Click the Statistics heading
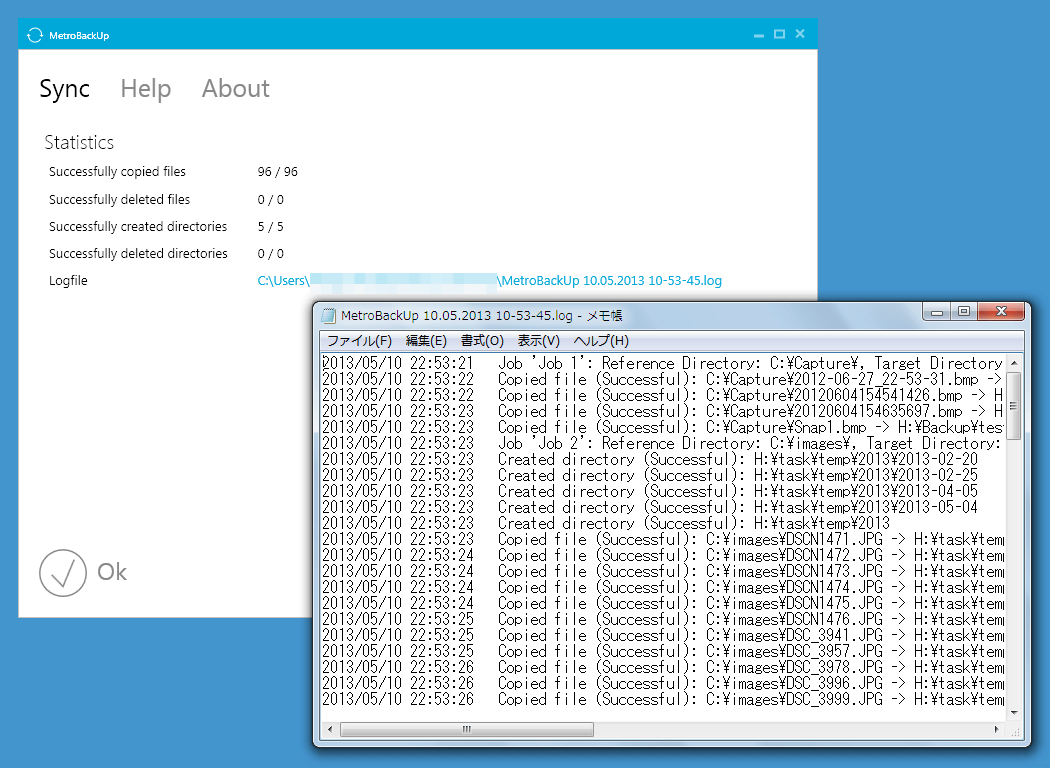Viewport: 1050px width, 768px height. [79, 142]
